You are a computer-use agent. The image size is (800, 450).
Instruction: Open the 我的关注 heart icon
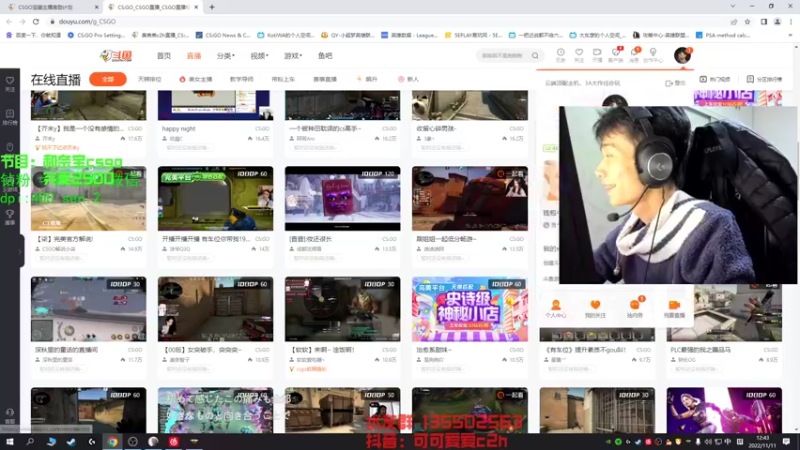(x=595, y=309)
